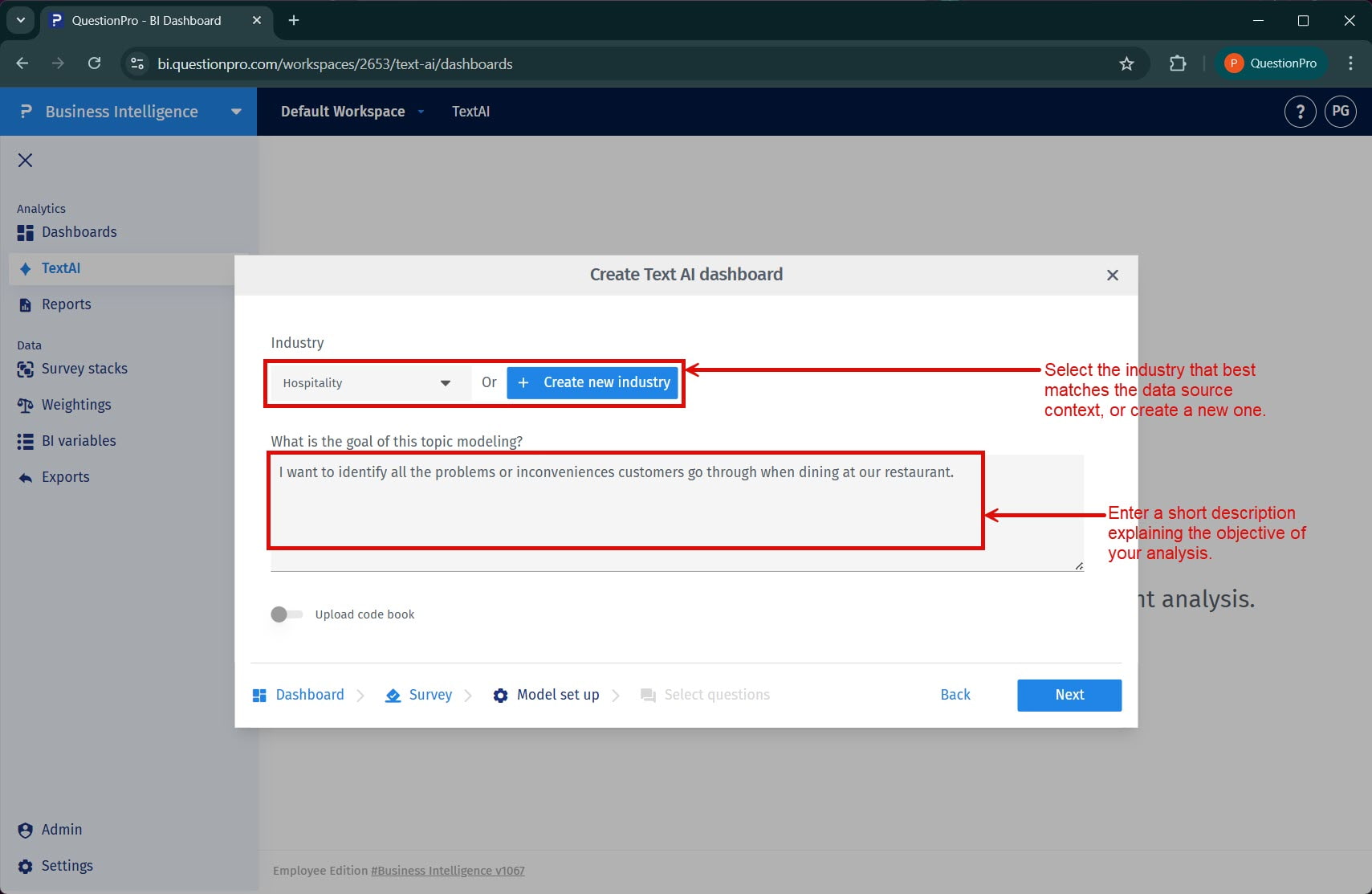Click the Survey stacks icon
Image resolution: width=1372 pixels, height=894 pixels.
(x=25, y=369)
